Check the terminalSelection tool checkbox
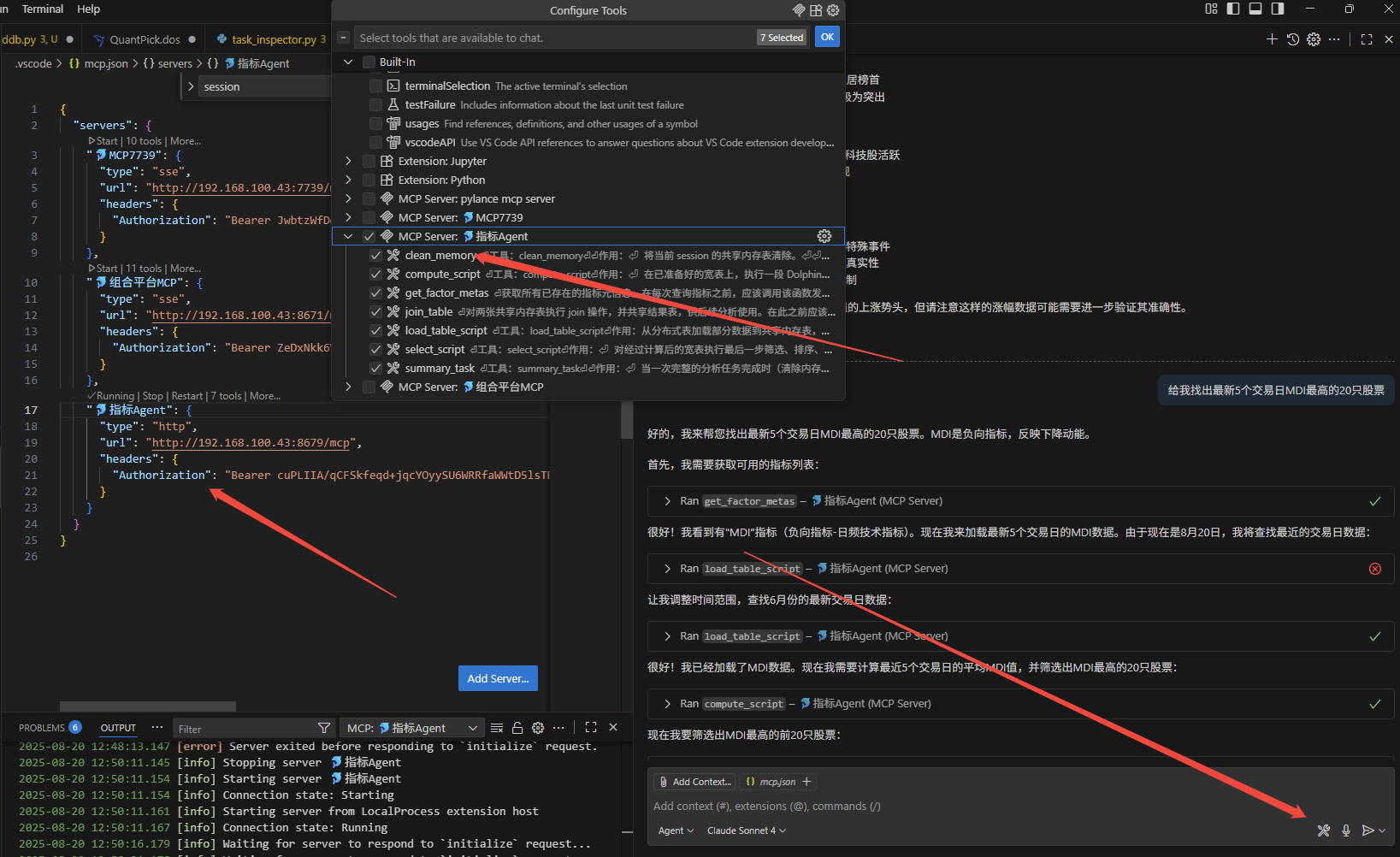Screen dimensions: 1400x857 [x=375, y=86]
